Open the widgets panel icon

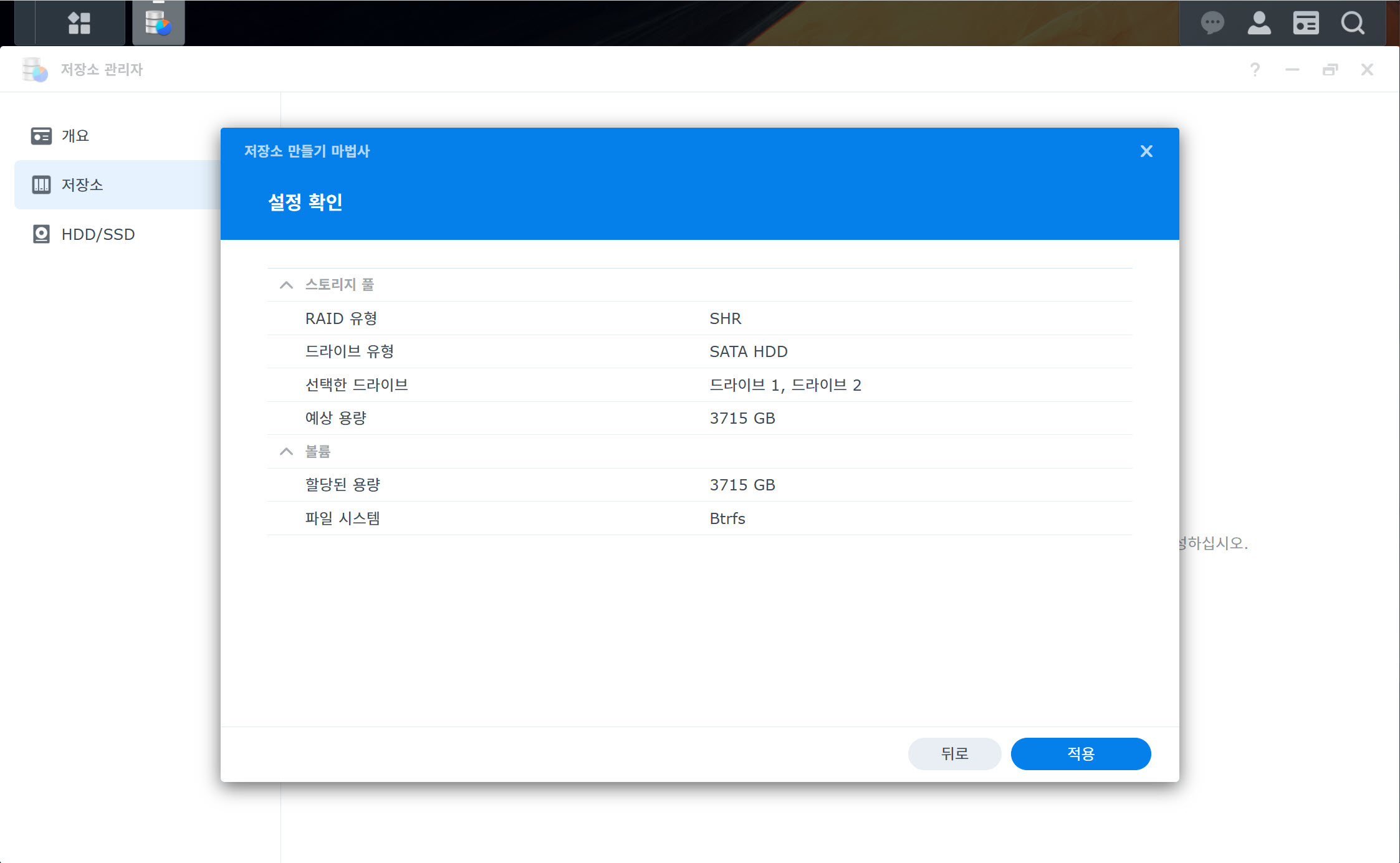1305,23
